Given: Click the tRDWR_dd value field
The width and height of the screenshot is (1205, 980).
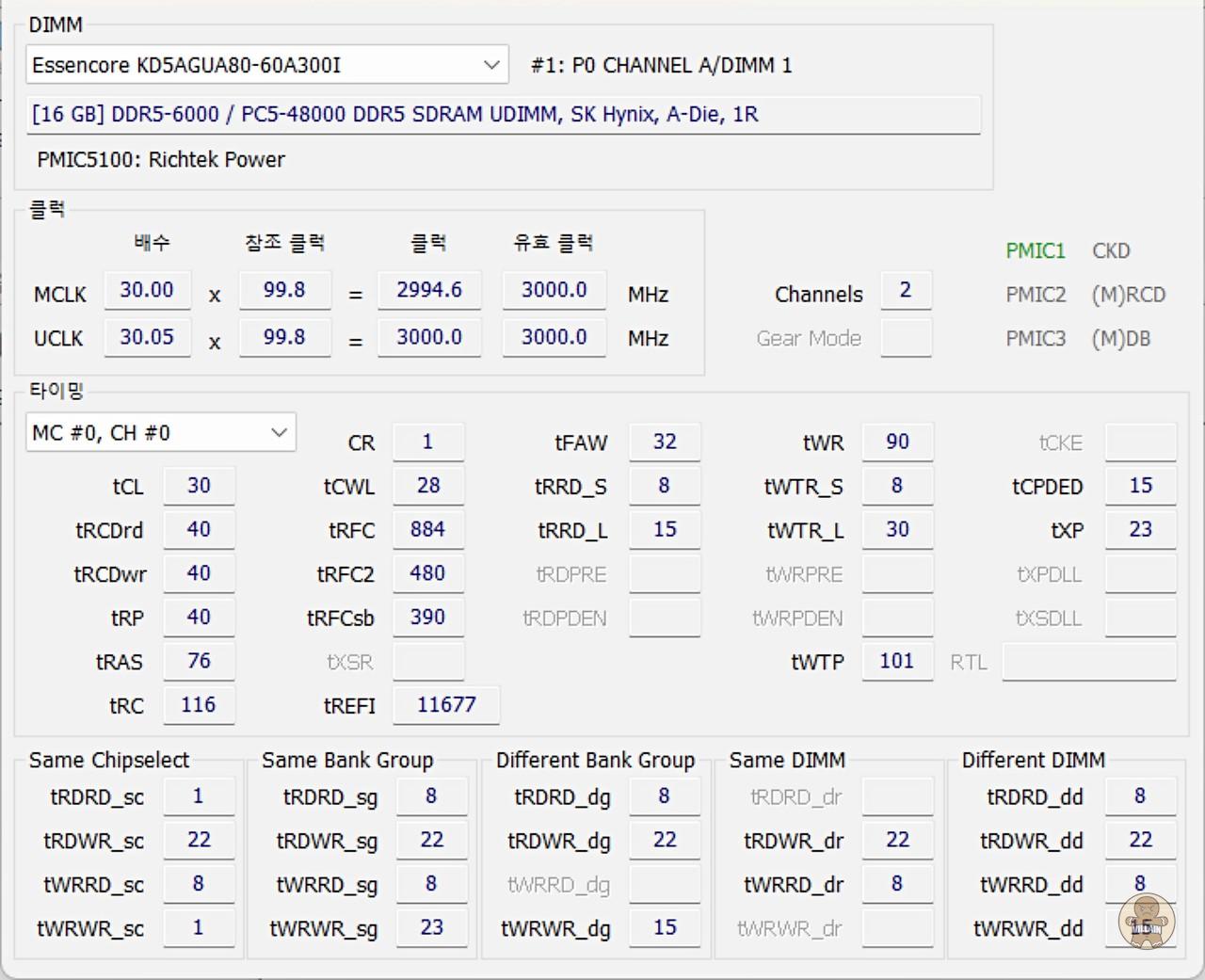Looking at the screenshot, I should (x=1140, y=841).
